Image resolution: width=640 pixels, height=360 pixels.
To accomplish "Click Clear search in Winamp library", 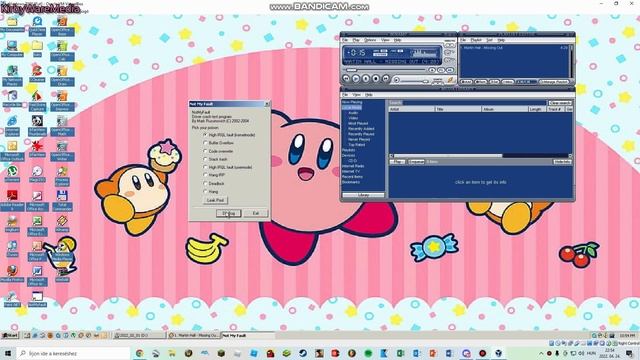I will [560, 103].
